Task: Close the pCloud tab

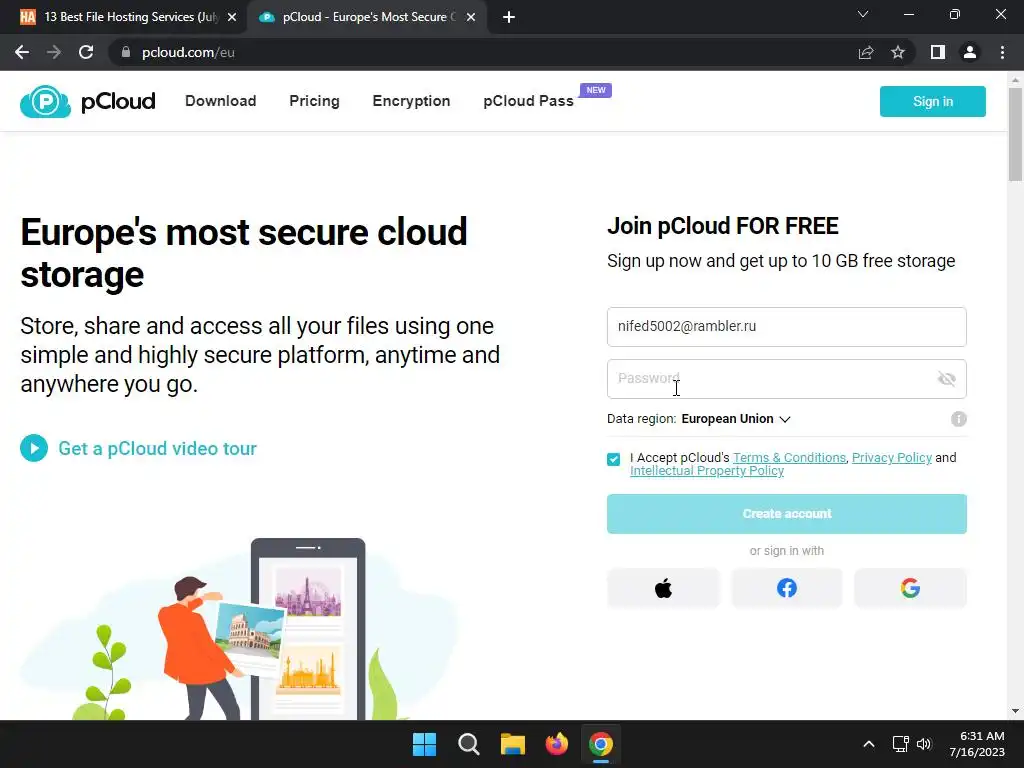Action: pos(471,17)
